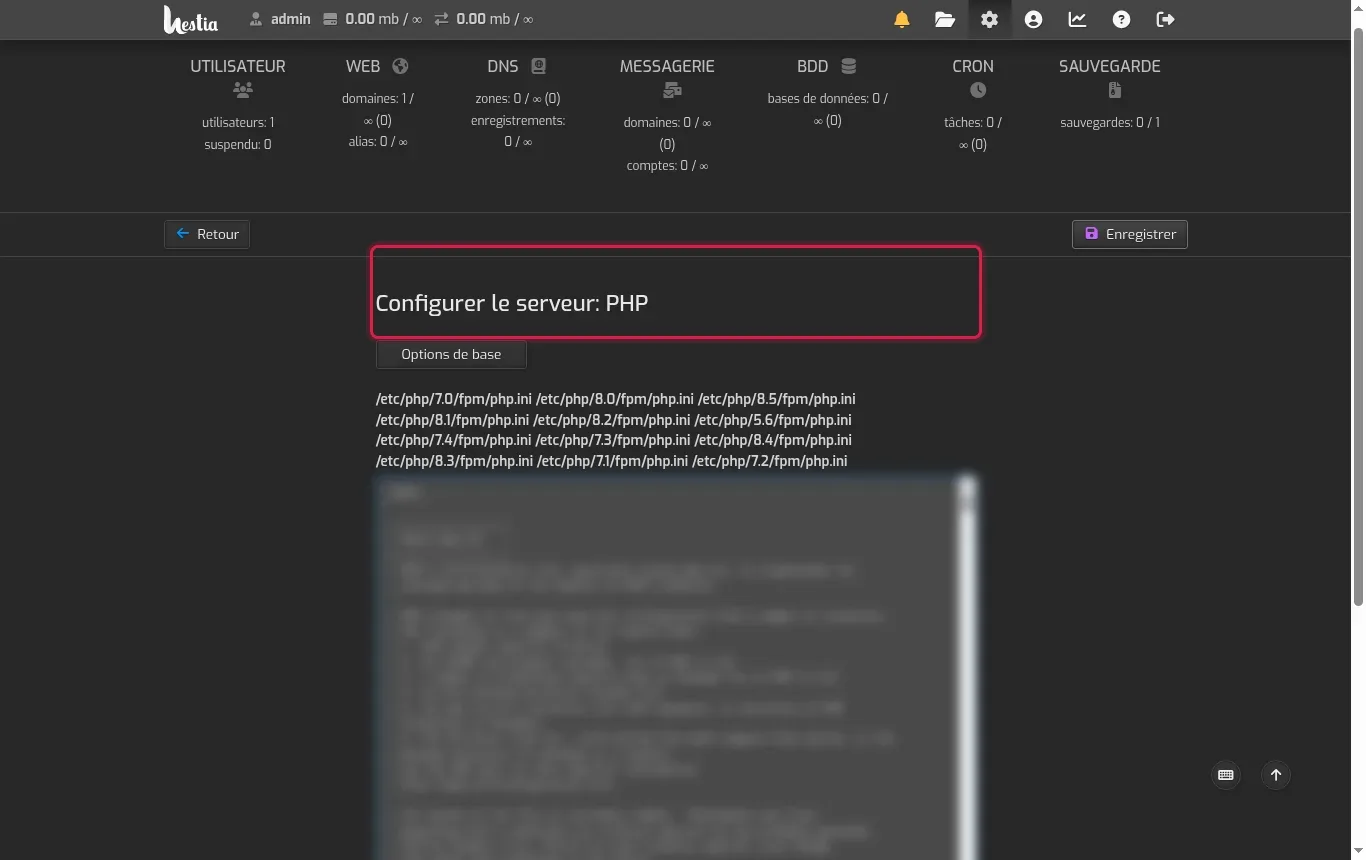1366x860 pixels.
Task: Click the book icon beside DNS
Action: (x=538, y=66)
